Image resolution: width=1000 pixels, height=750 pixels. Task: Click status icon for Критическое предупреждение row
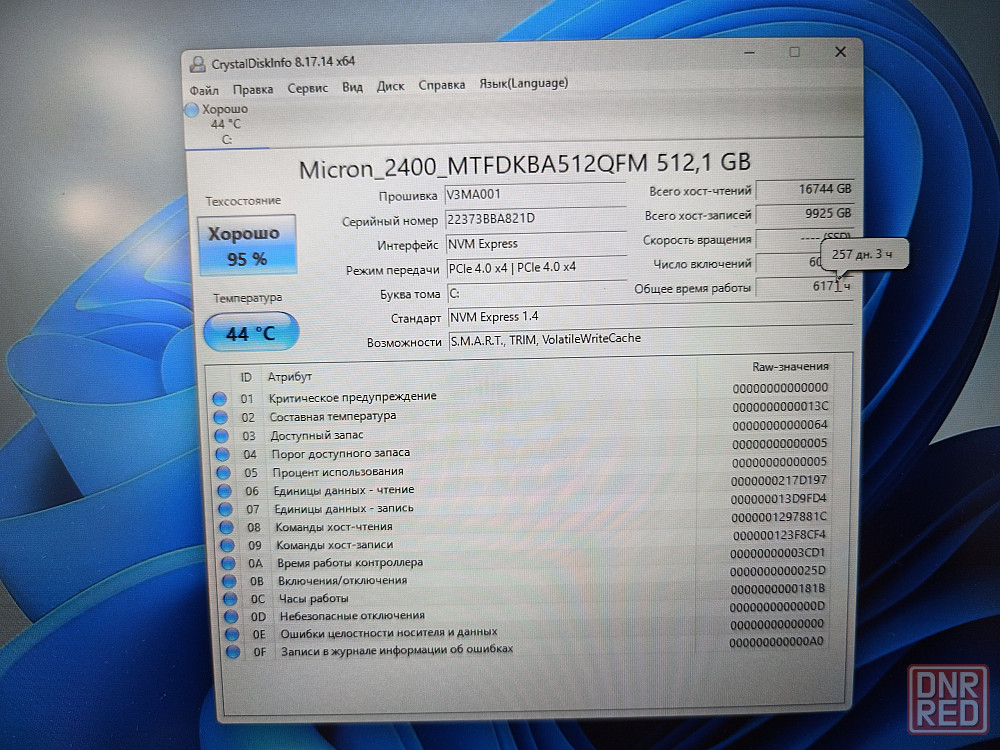tap(219, 399)
